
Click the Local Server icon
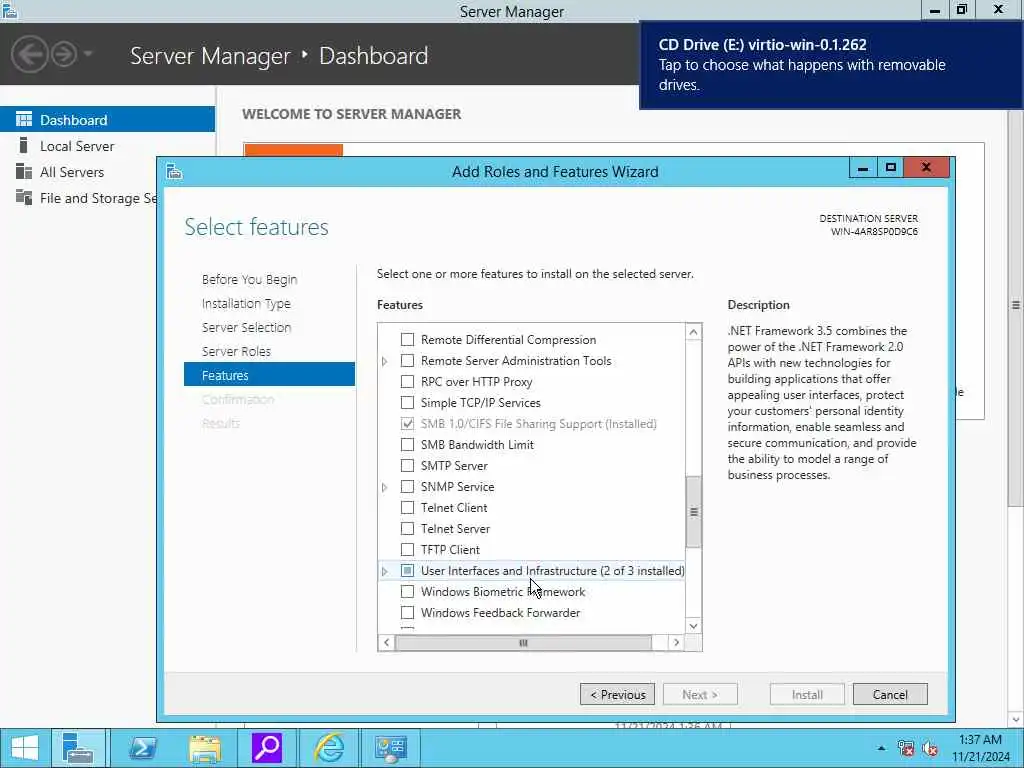pyautogui.click(x=24, y=145)
